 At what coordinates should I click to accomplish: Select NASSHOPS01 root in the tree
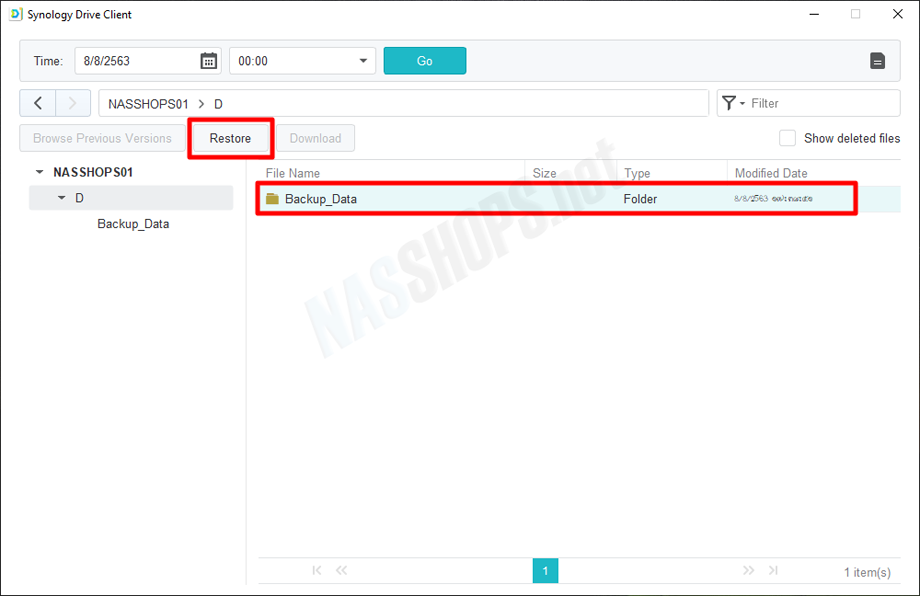coord(93,172)
